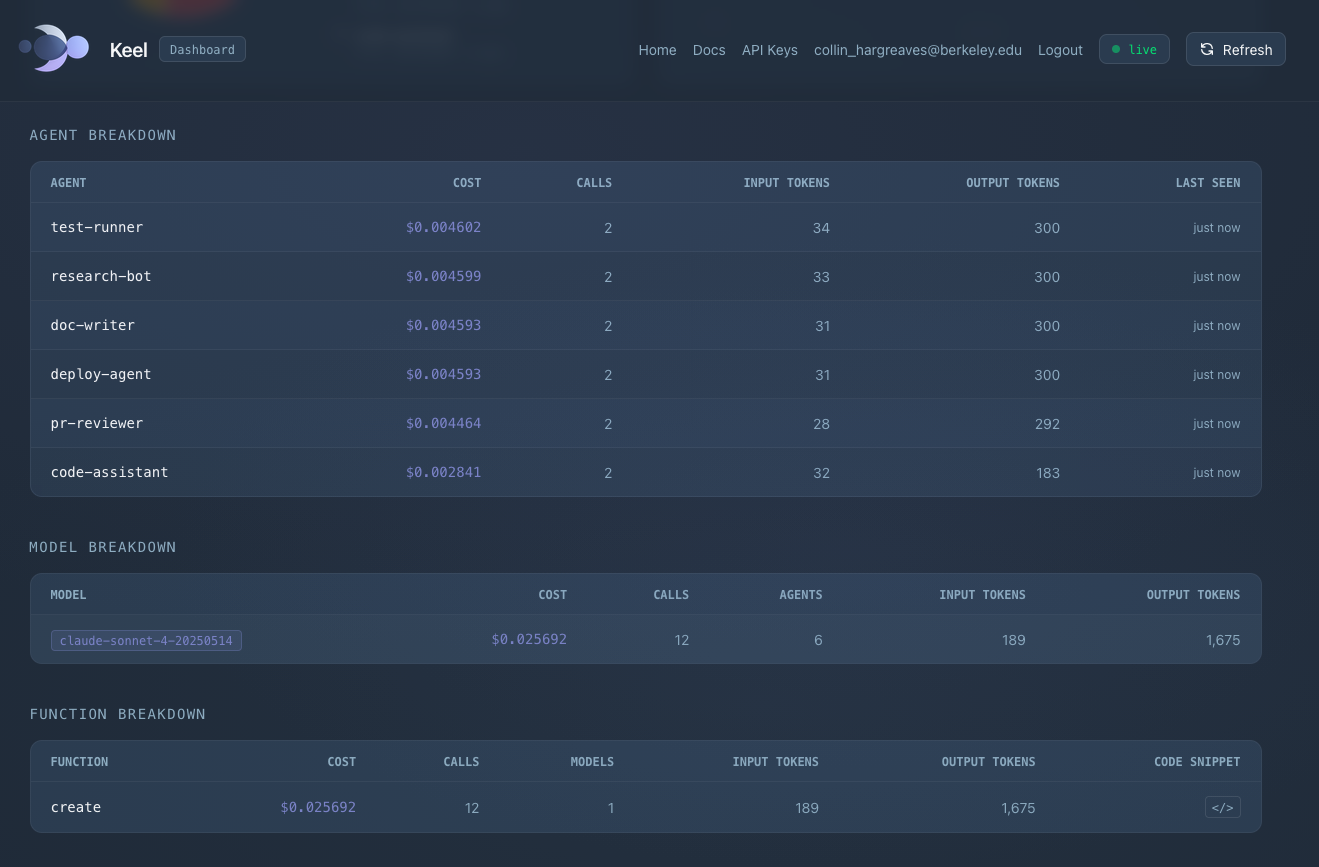The height and width of the screenshot is (867, 1319).
Task: Select the deploy-agent agent row
Action: point(646,374)
